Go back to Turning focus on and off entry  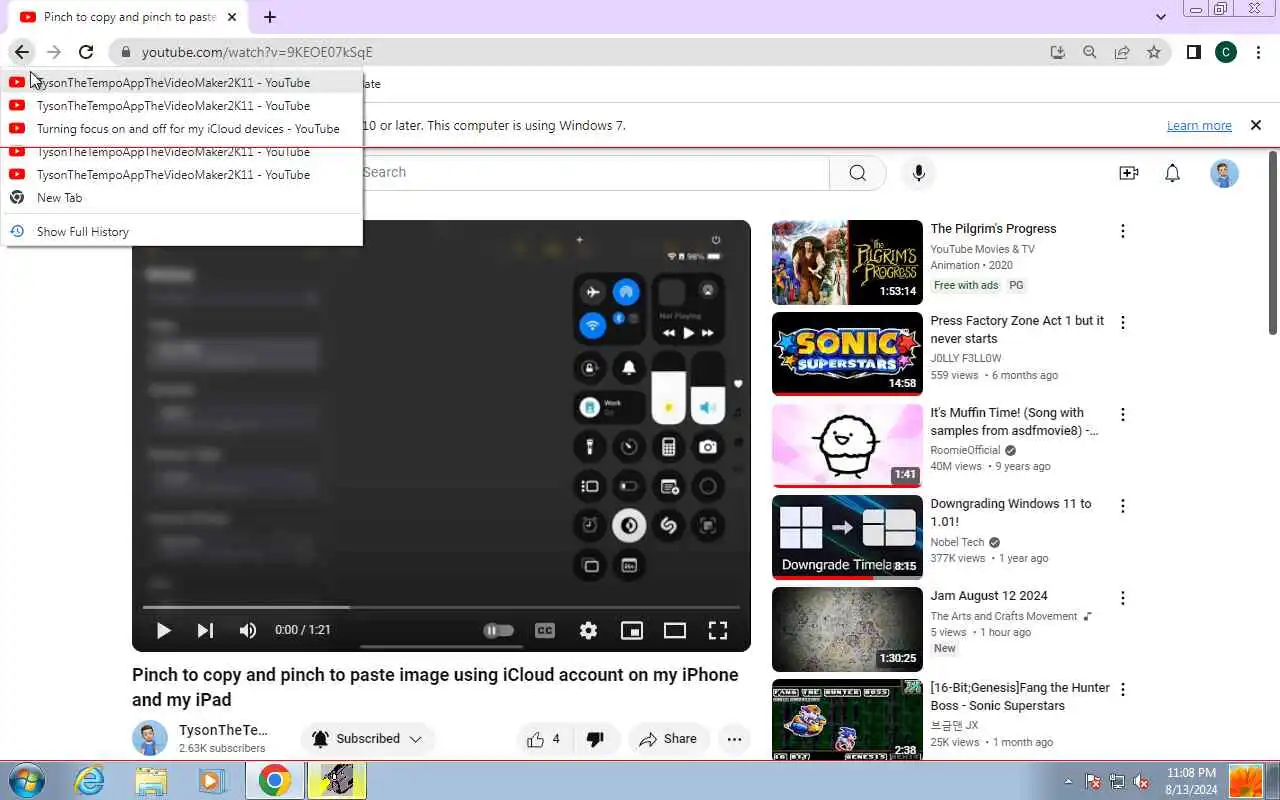pyautogui.click(x=182, y=128)
